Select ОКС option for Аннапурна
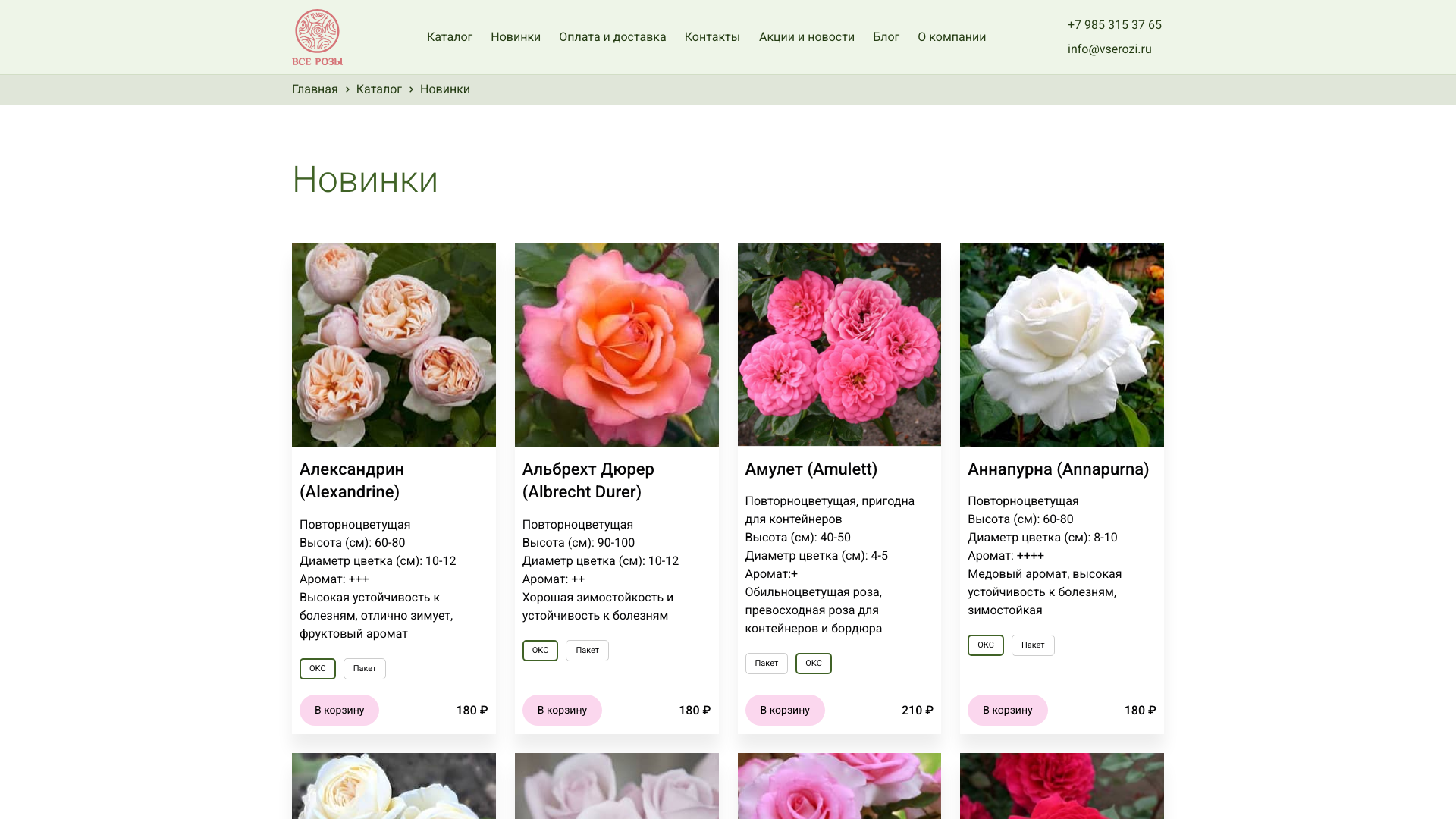 [x=986, y=645]
